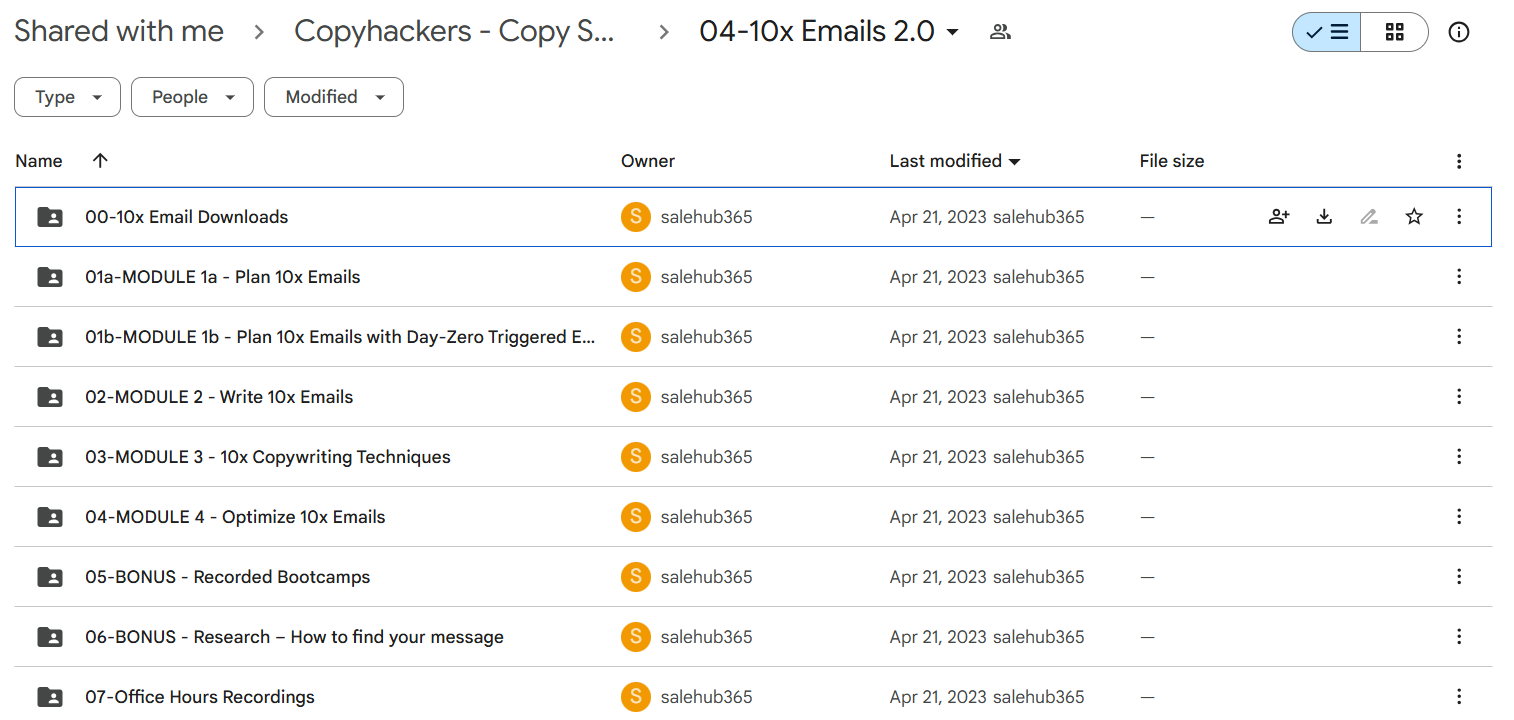Select 05-BONUS - Recorded Bootcamps
The image size is (1514, 720).
pos(228,577)
